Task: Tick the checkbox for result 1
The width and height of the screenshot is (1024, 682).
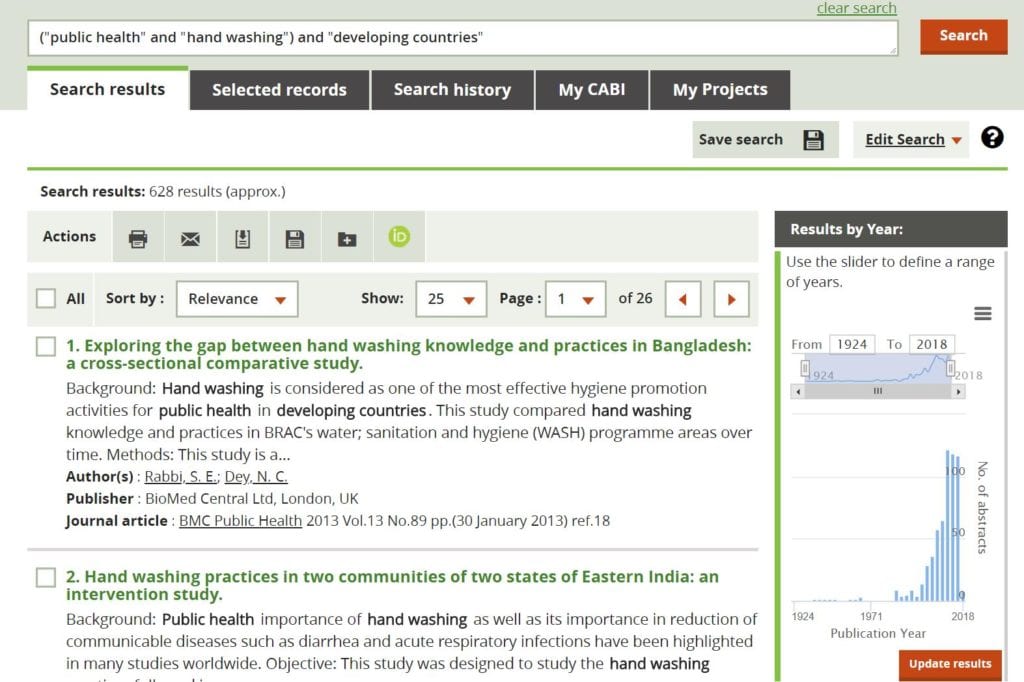Action: coord(46,346)
